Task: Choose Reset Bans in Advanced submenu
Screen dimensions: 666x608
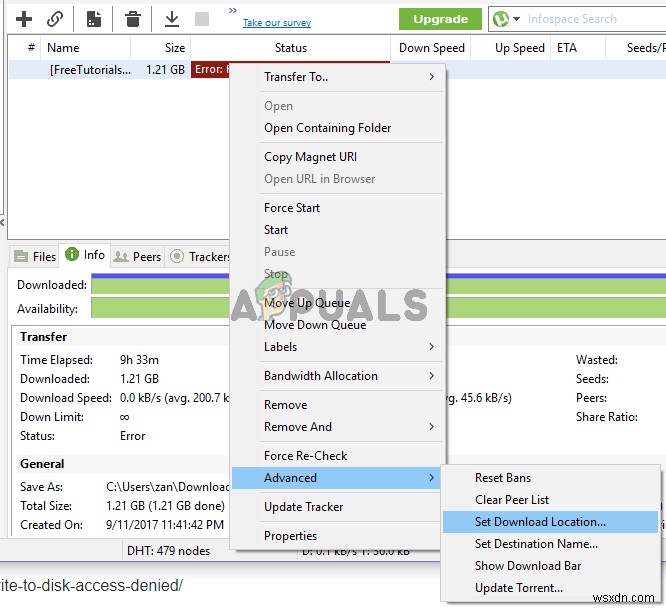Action: click(x=550, y=478)
